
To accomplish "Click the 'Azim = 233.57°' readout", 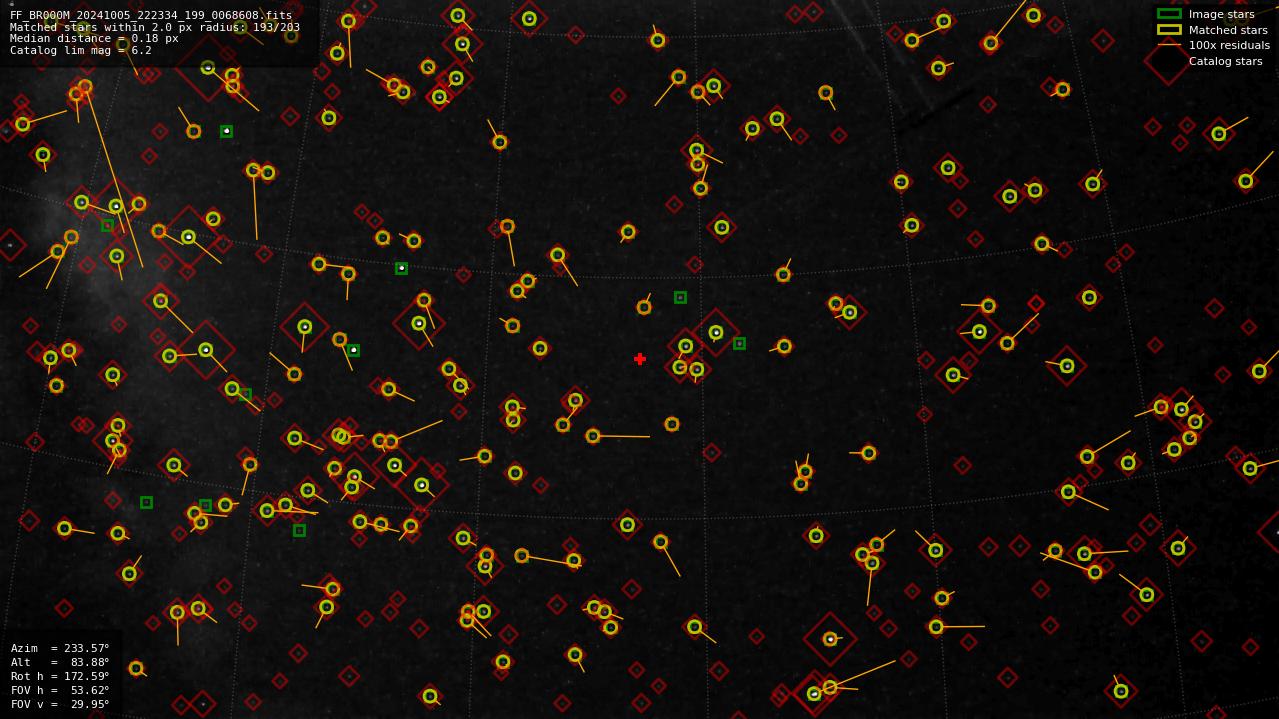I will coord(60,649).
